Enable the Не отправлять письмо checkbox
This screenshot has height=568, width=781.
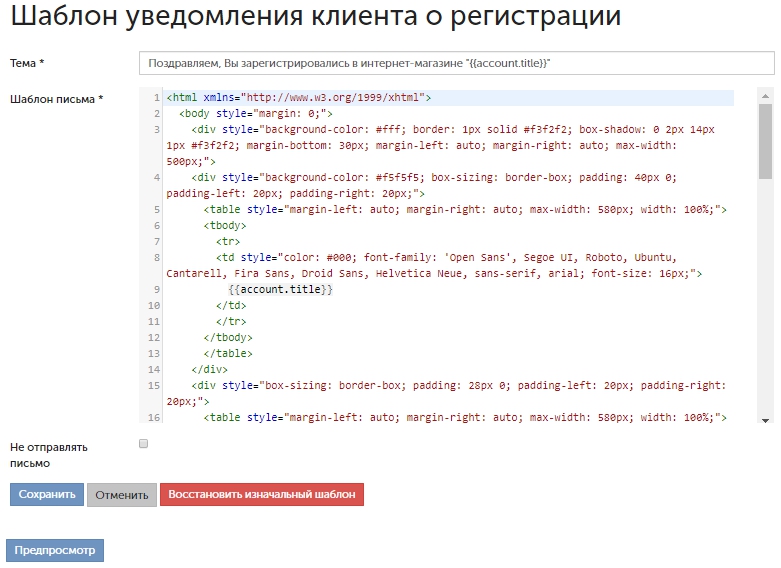pyautogui.click(x=143, y=443)
